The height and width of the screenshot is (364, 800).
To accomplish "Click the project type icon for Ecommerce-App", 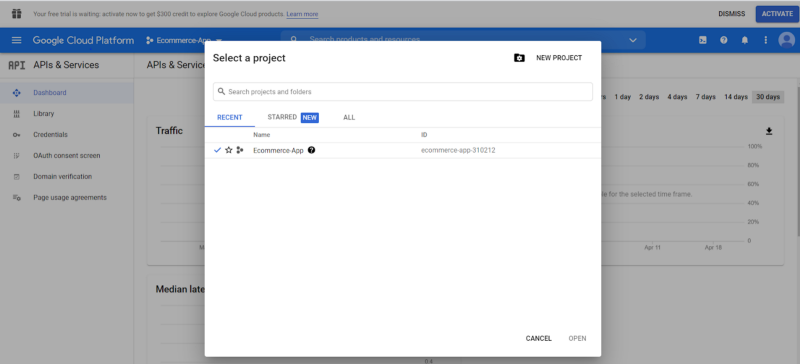I will tap(240, 150).
